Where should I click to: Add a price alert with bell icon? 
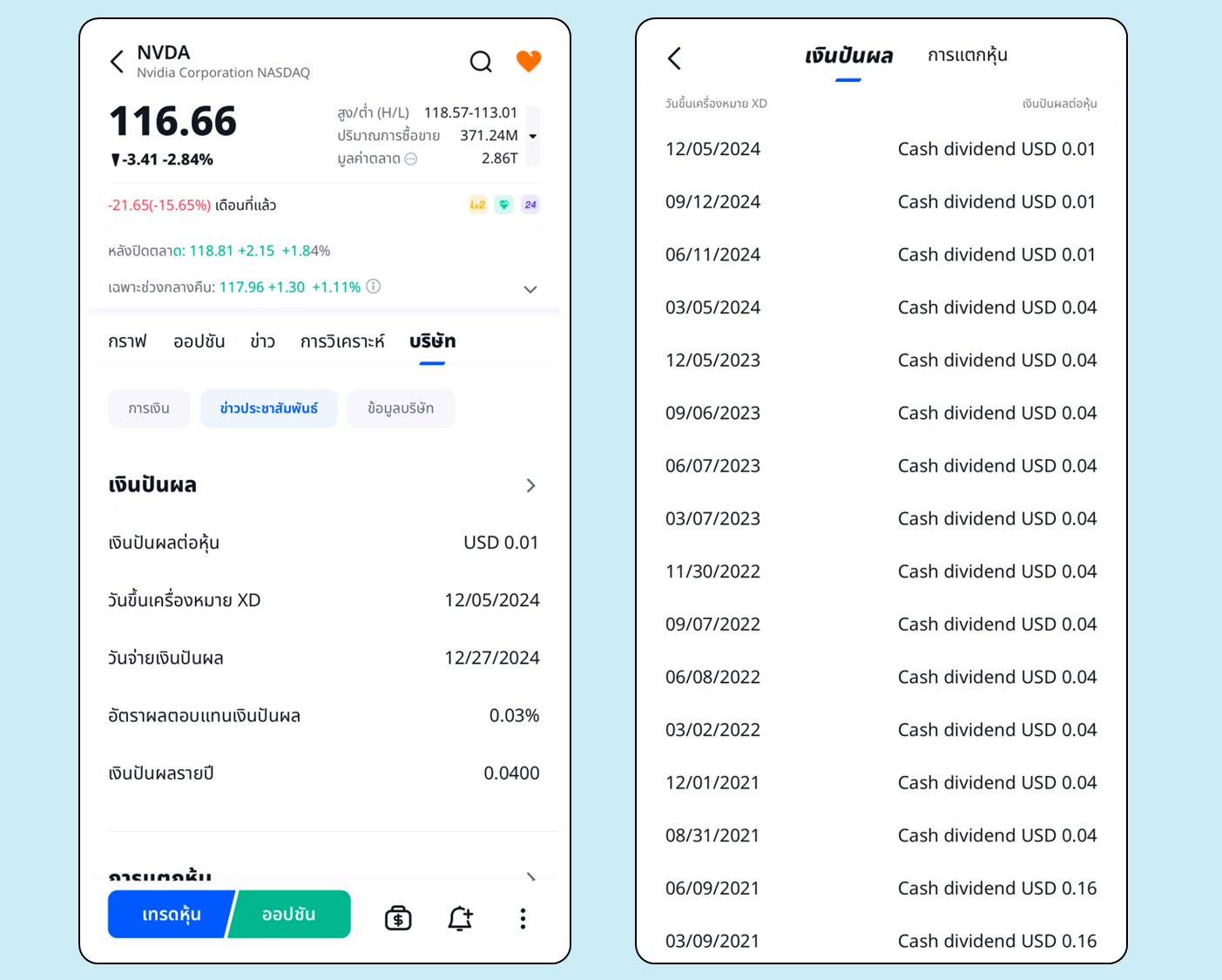(460, 917)
